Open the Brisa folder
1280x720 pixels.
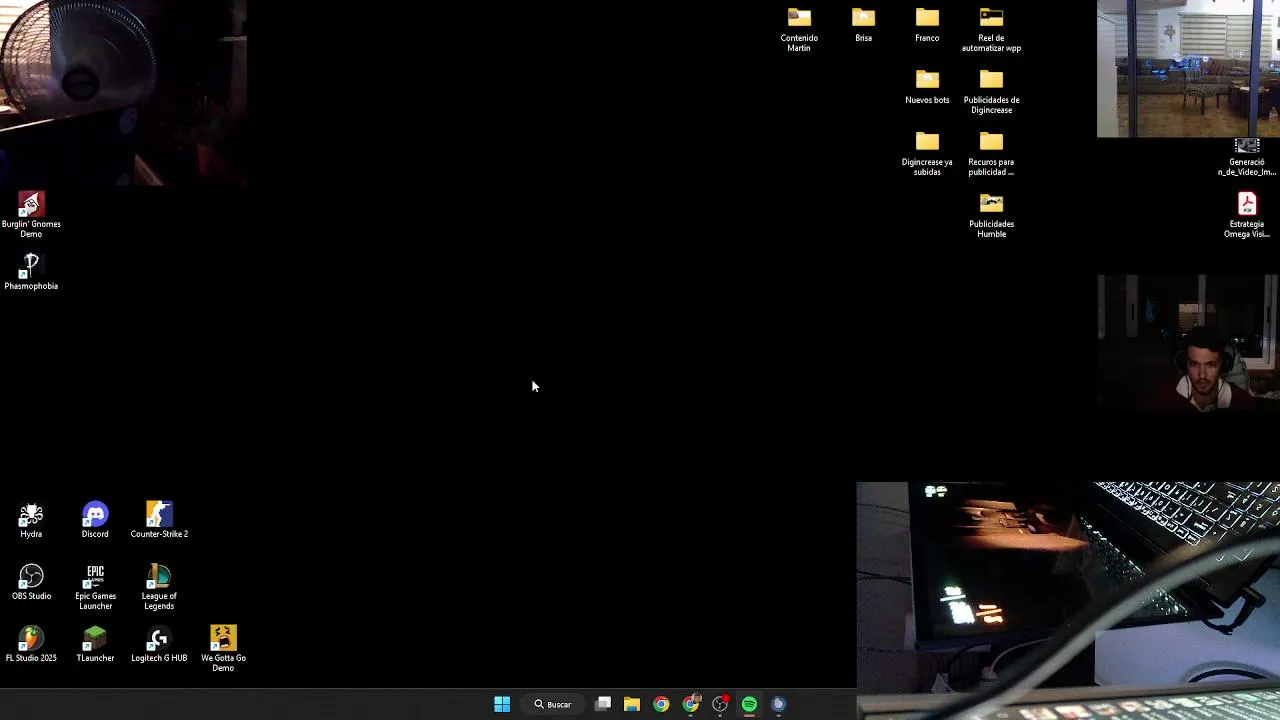tap(863, 24)
